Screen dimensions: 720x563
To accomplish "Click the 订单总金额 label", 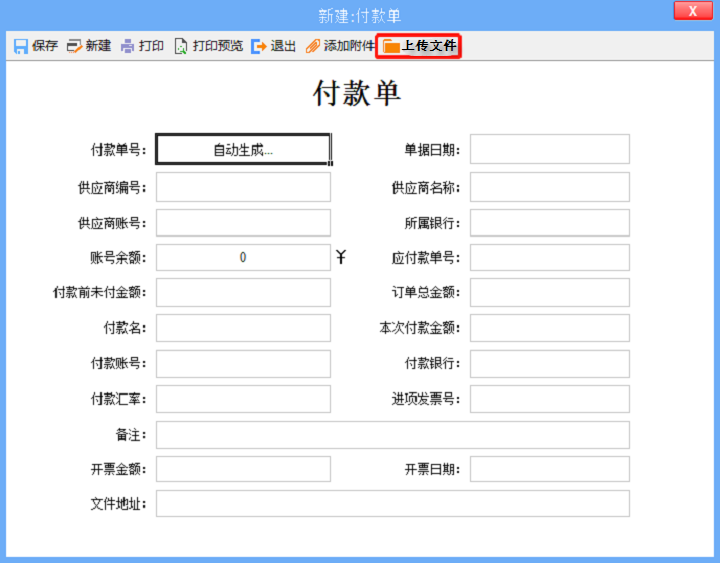I will (426, 292).
